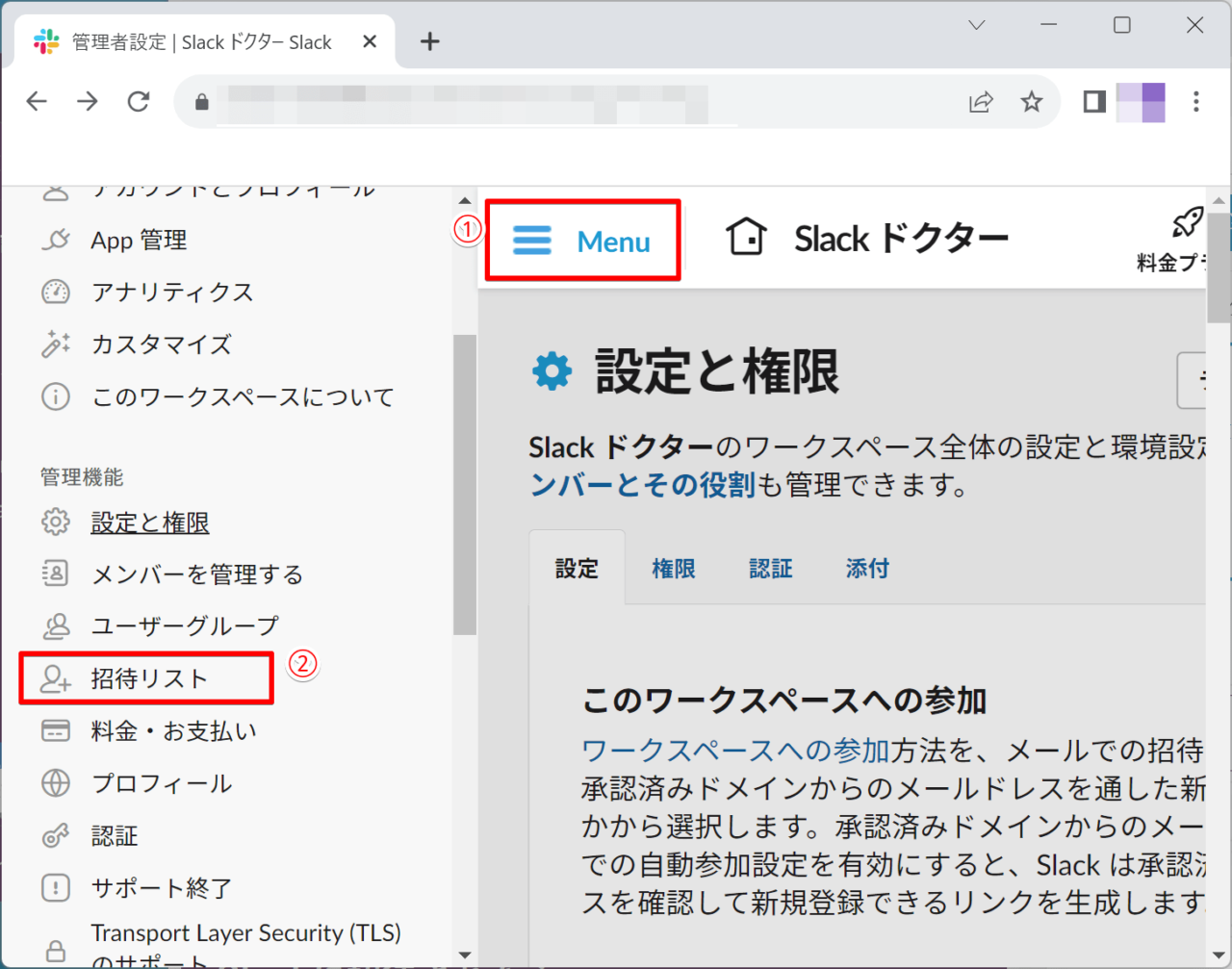Switch to the 設定 tab
The height and width of the screenshot is (969, 1232).
point(577,569)
